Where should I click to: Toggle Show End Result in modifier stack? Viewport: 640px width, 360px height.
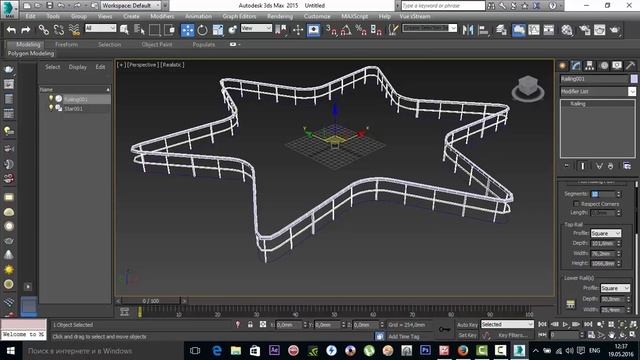pos(582,166)
